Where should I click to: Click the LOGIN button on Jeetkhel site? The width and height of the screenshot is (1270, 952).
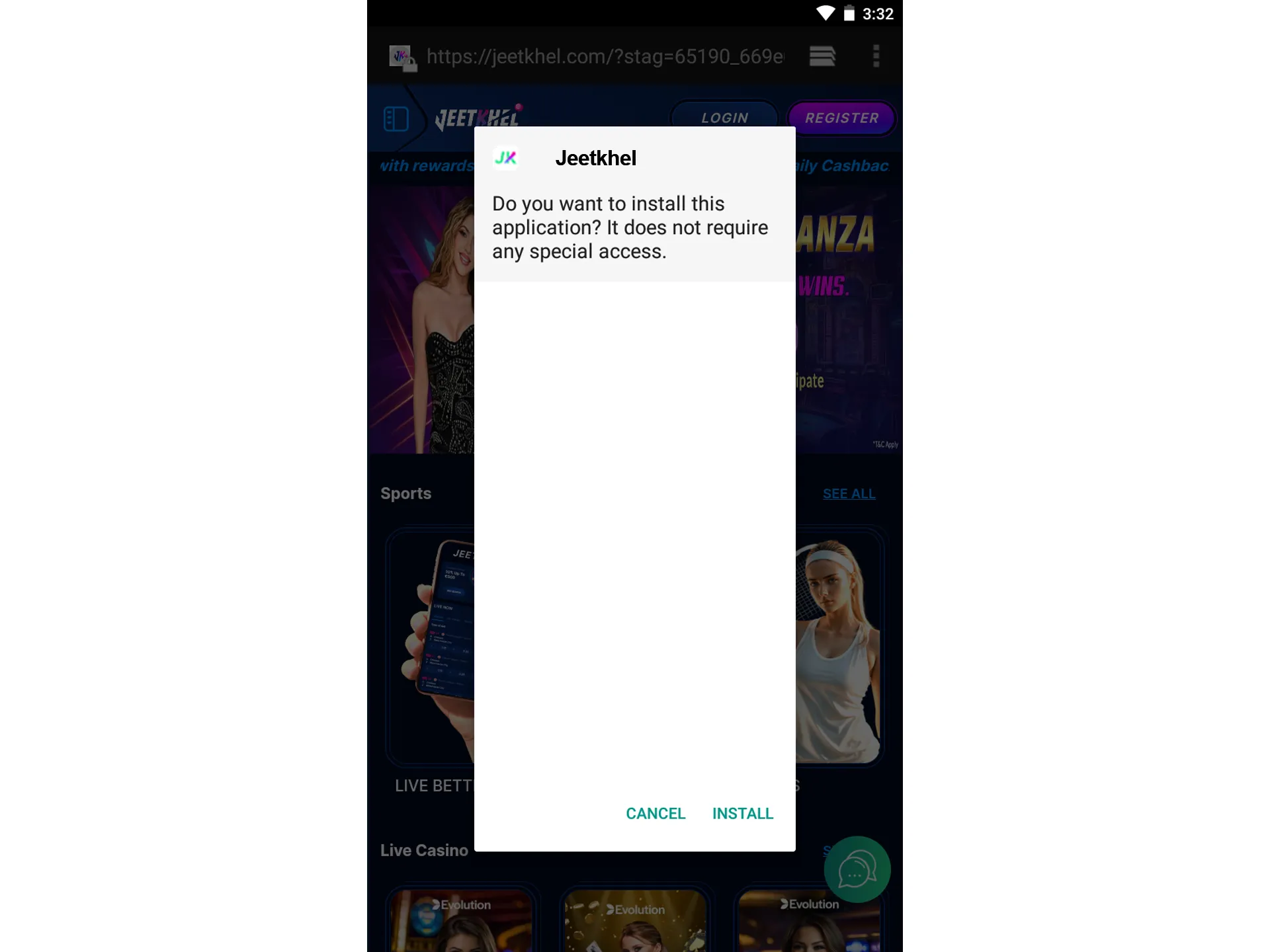coord(724,117)
